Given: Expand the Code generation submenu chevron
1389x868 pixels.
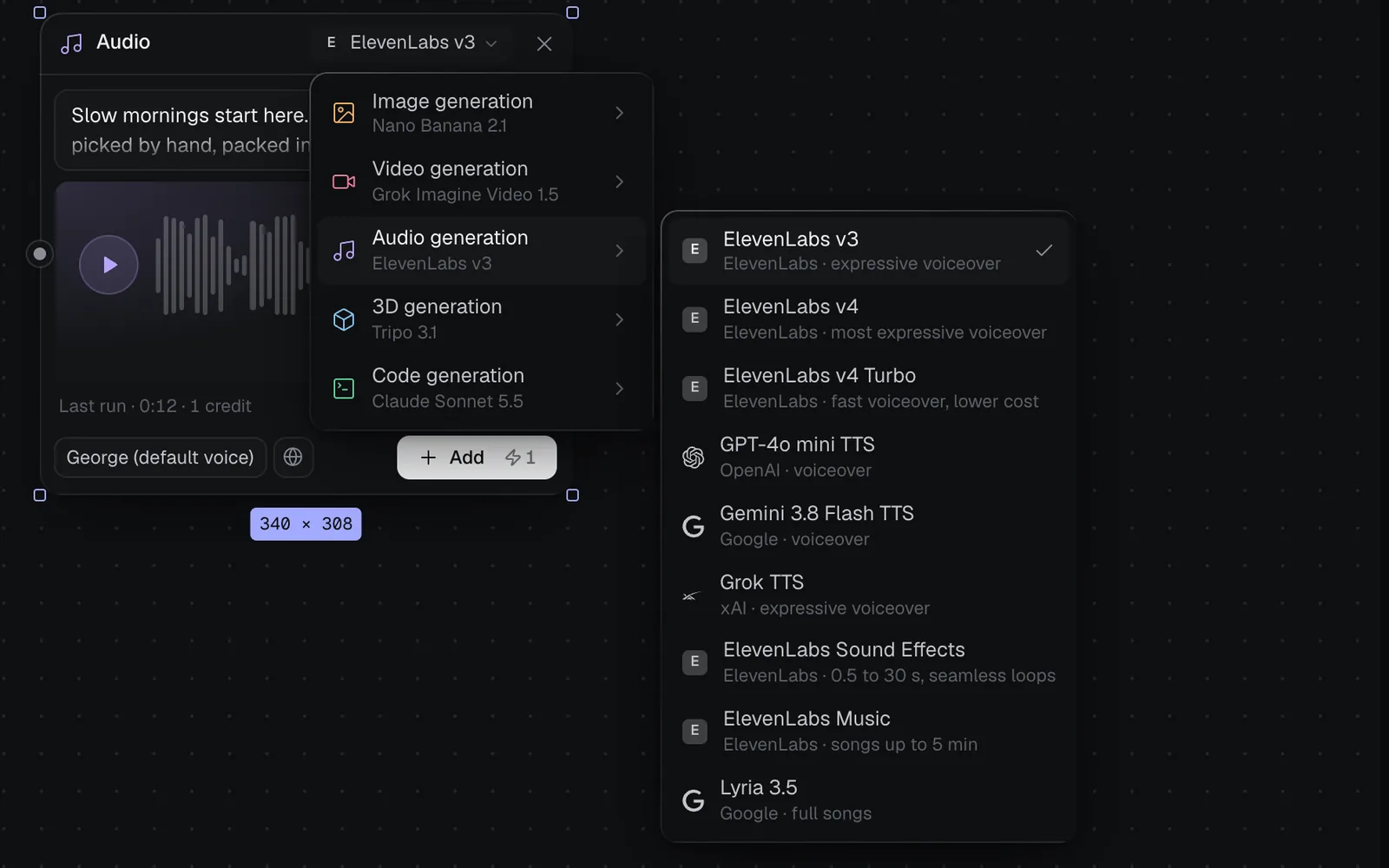Looking at the screenshot, I should click(619, 388).
